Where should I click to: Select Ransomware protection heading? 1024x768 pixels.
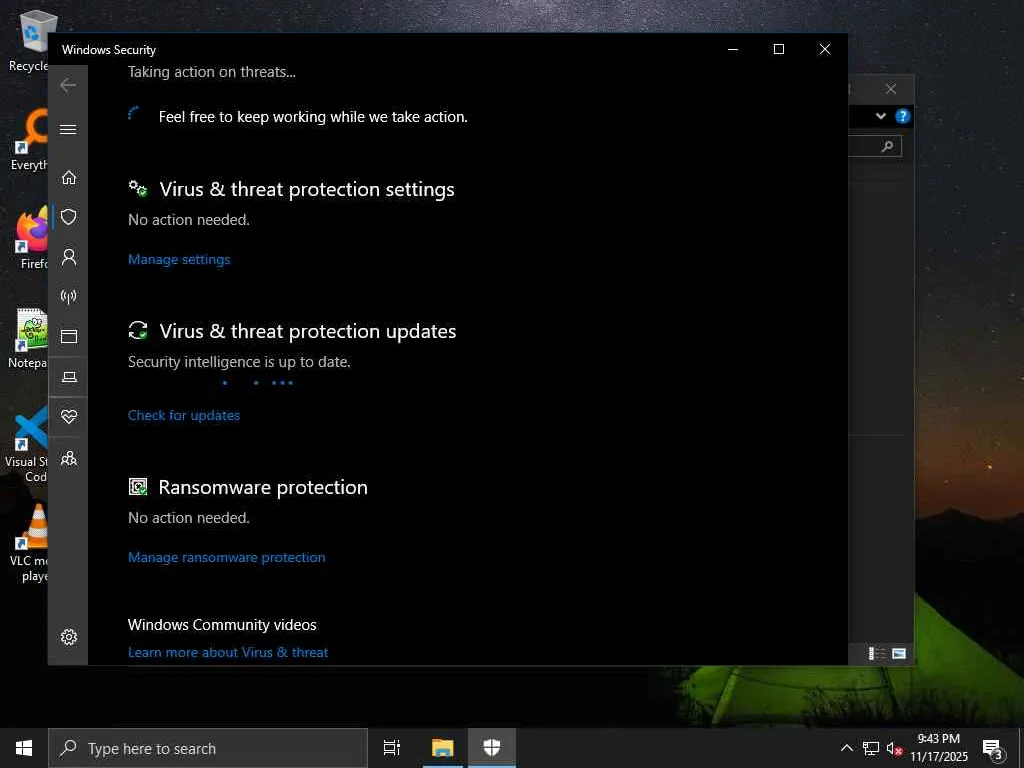click(x=263, y=487)
